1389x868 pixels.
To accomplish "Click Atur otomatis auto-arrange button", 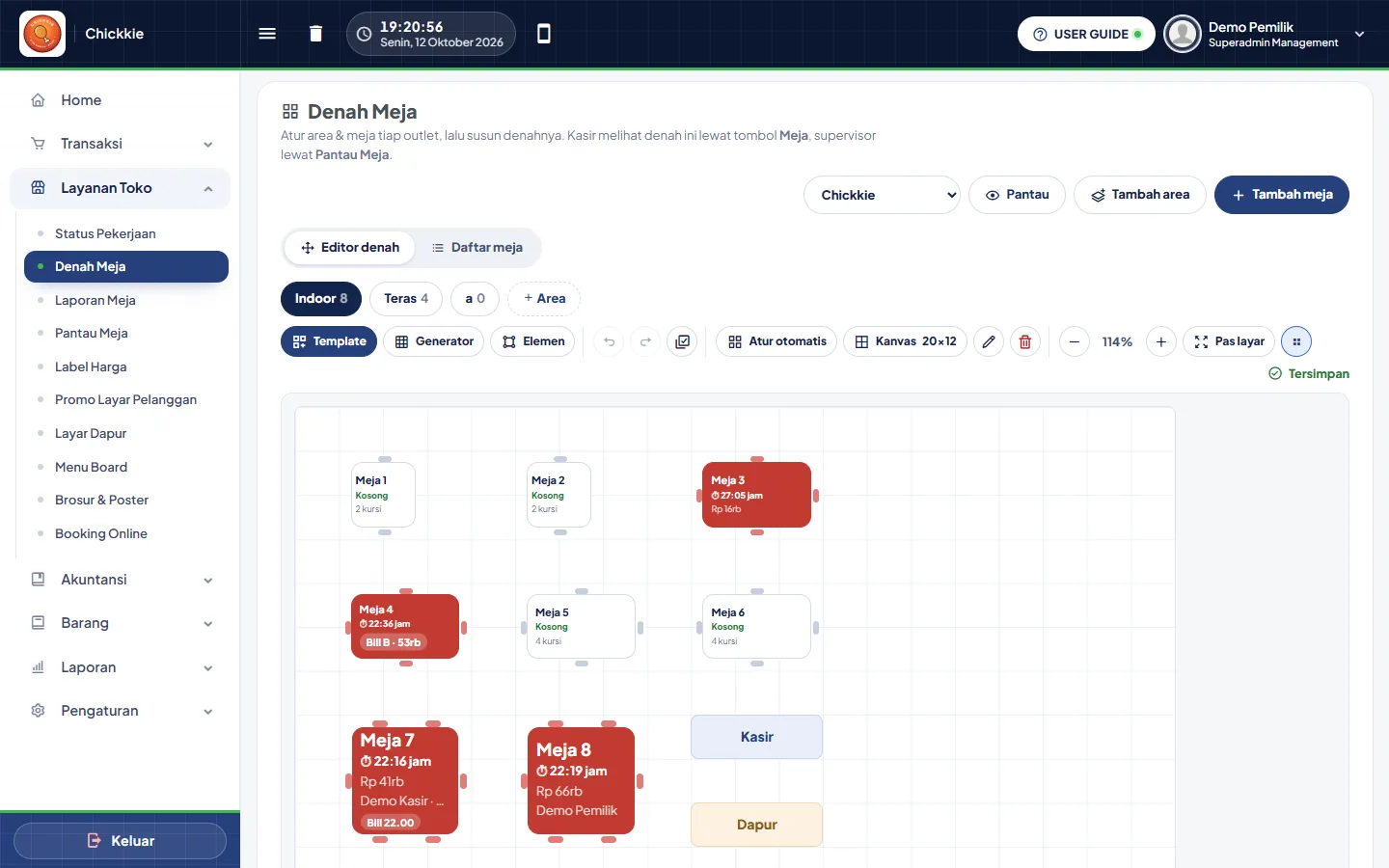I will (776, 341).
